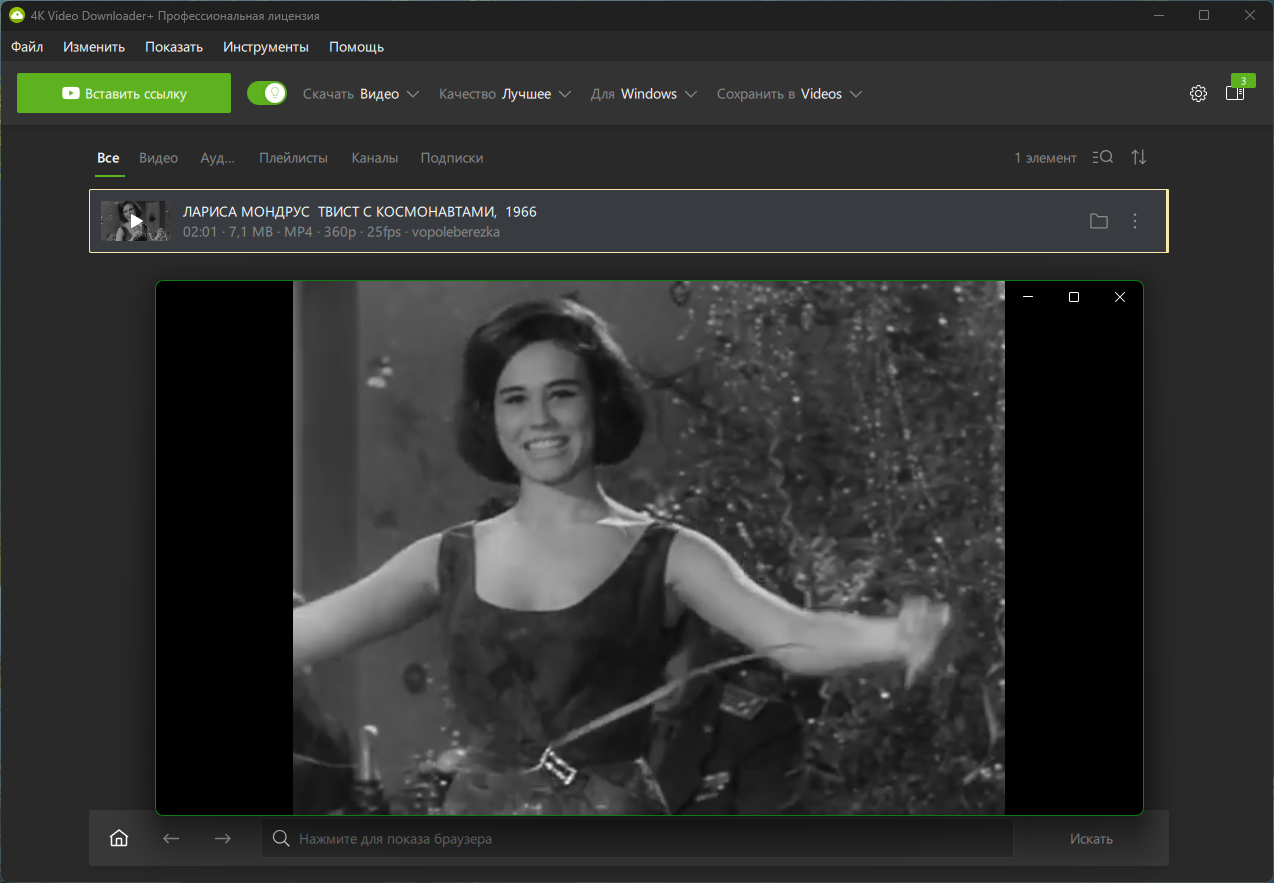Viewport: 1274px width, 883px height.
Task: Open the settings gear icon
Action: (x=1198, y=94)
